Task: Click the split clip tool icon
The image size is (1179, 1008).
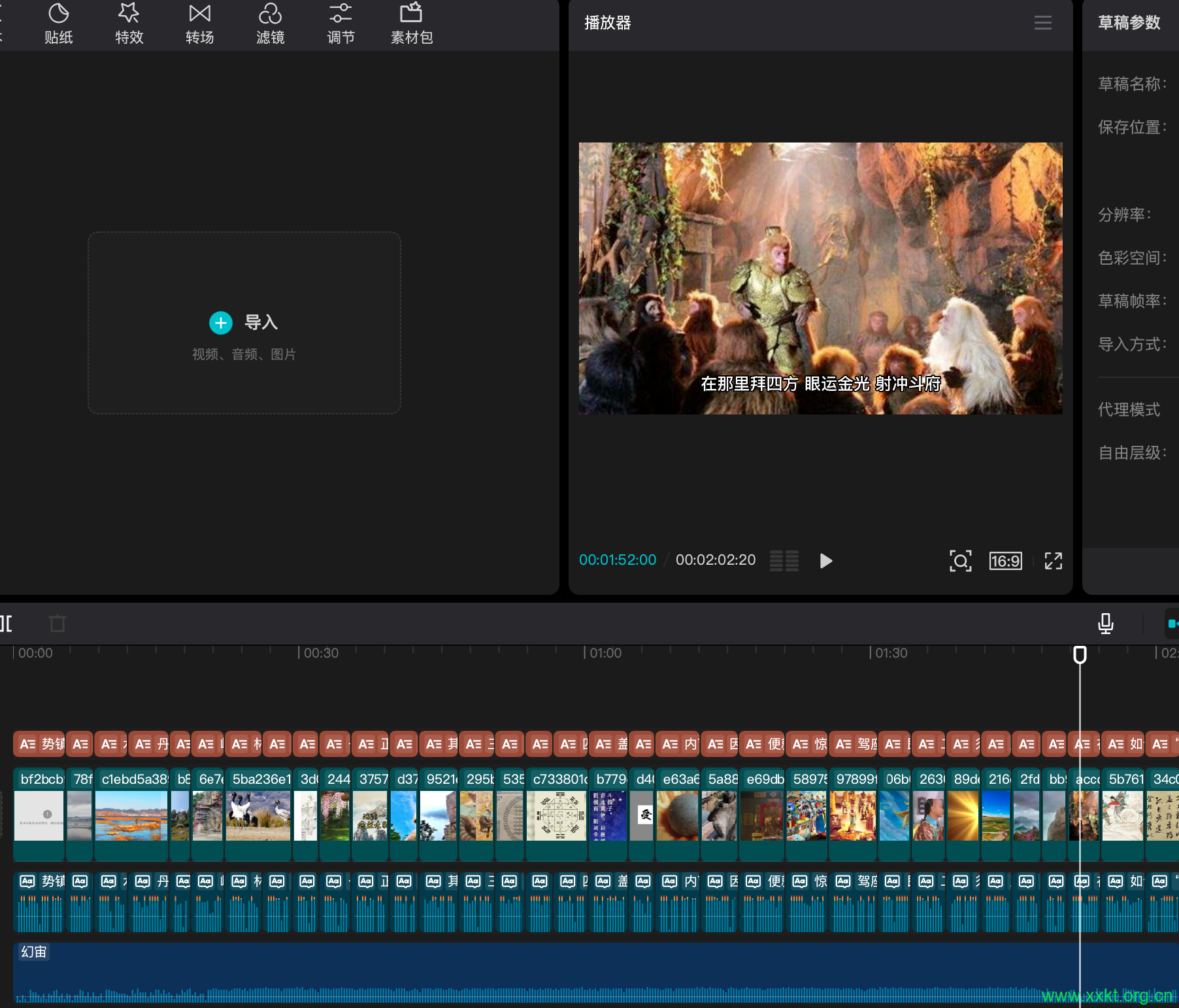Action: click(6, 623)
